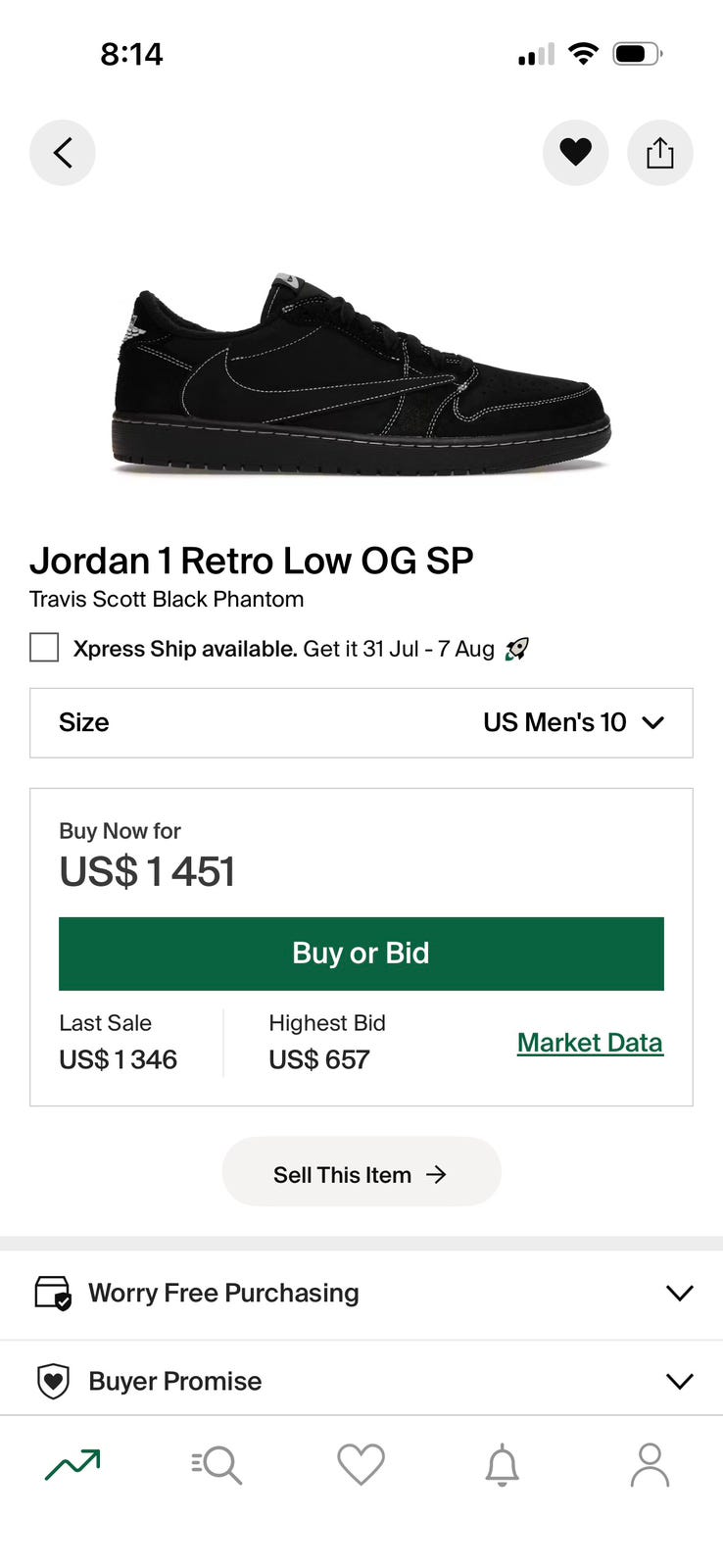
Task: Open the search tab icon
Action: [x=217, y=1465]
